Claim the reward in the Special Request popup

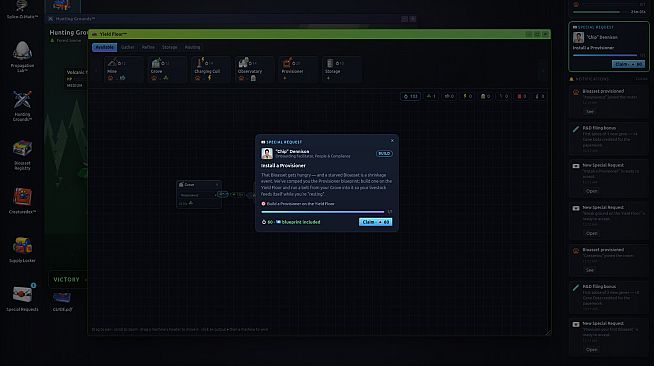tap(375, 222)
